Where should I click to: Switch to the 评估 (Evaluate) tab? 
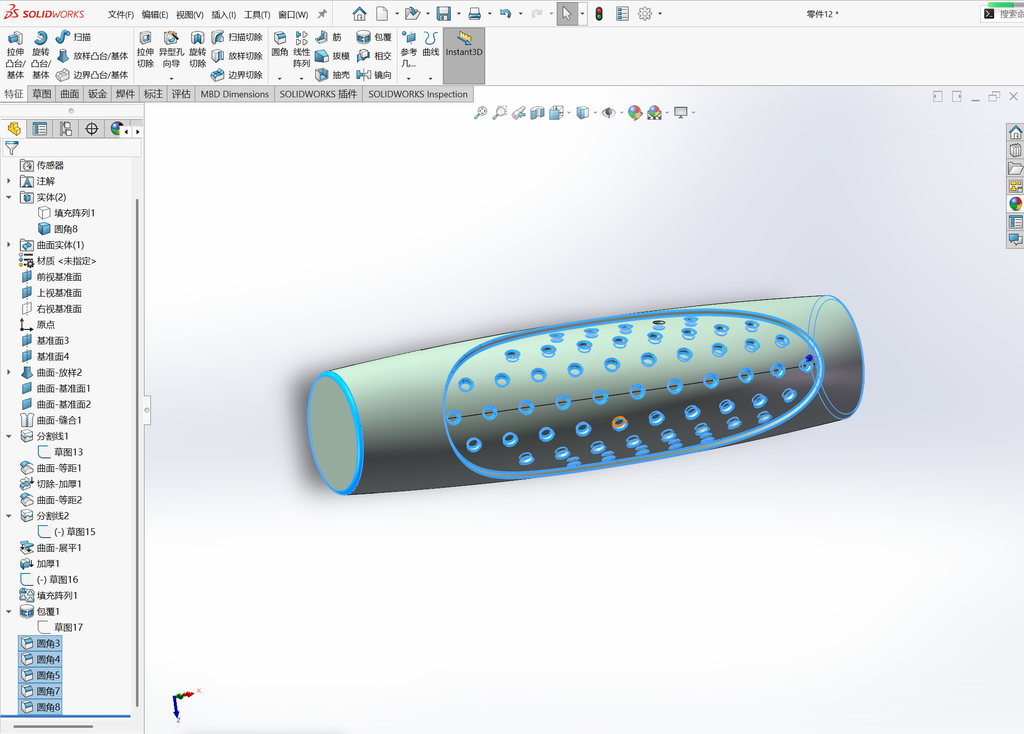(181, 94)
